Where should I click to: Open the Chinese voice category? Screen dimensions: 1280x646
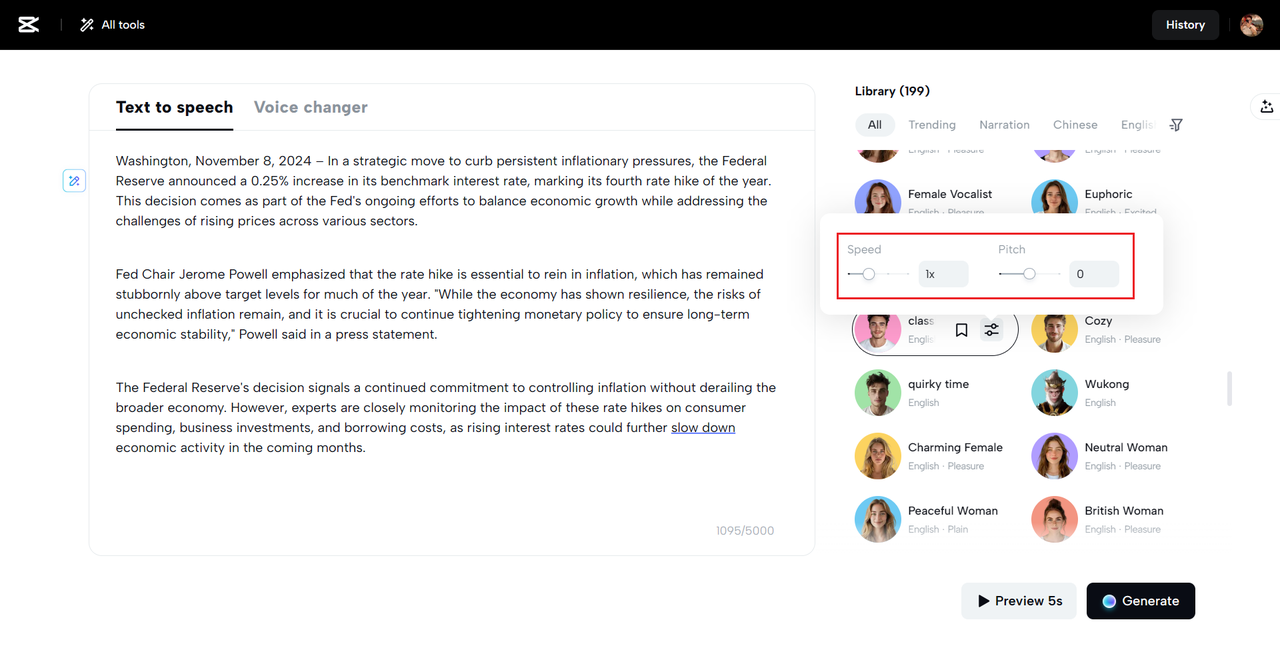coord(1075,124)
